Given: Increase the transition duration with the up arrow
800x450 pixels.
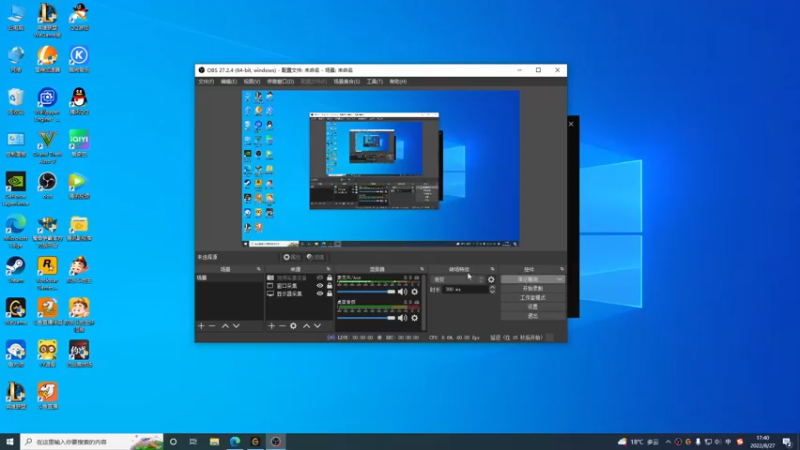Looking at the screenshot, I should pos(492,287).
